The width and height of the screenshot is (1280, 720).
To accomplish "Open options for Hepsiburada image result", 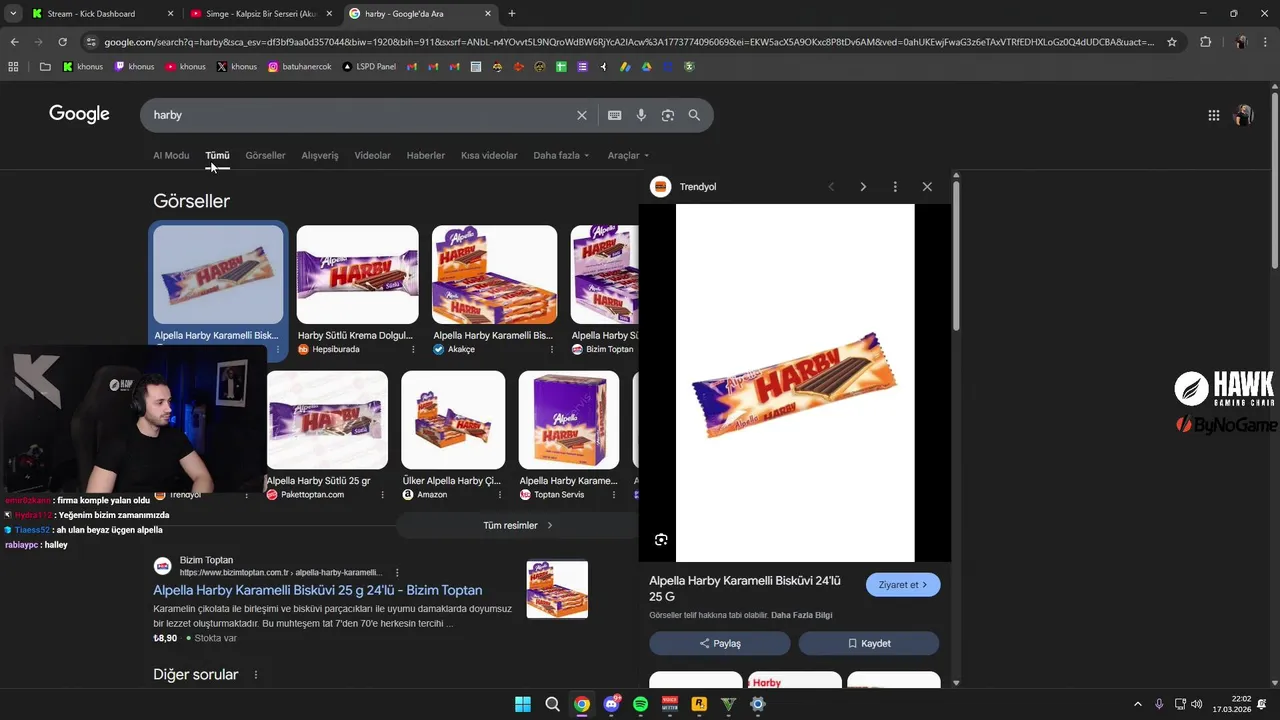I will pyautogui.click(x=413, y=350).
